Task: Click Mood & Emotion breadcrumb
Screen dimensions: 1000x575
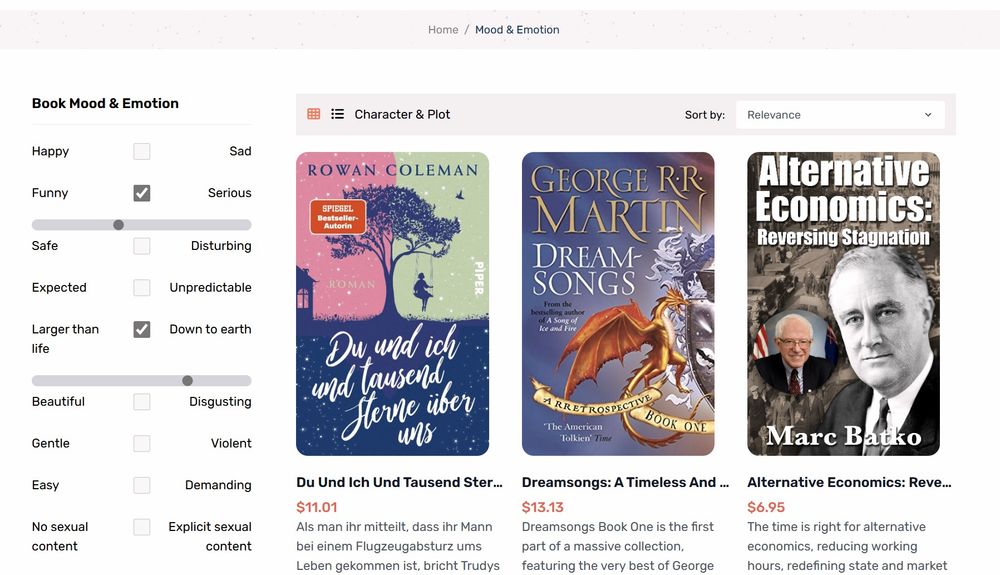Action: [x=517, y=29]
